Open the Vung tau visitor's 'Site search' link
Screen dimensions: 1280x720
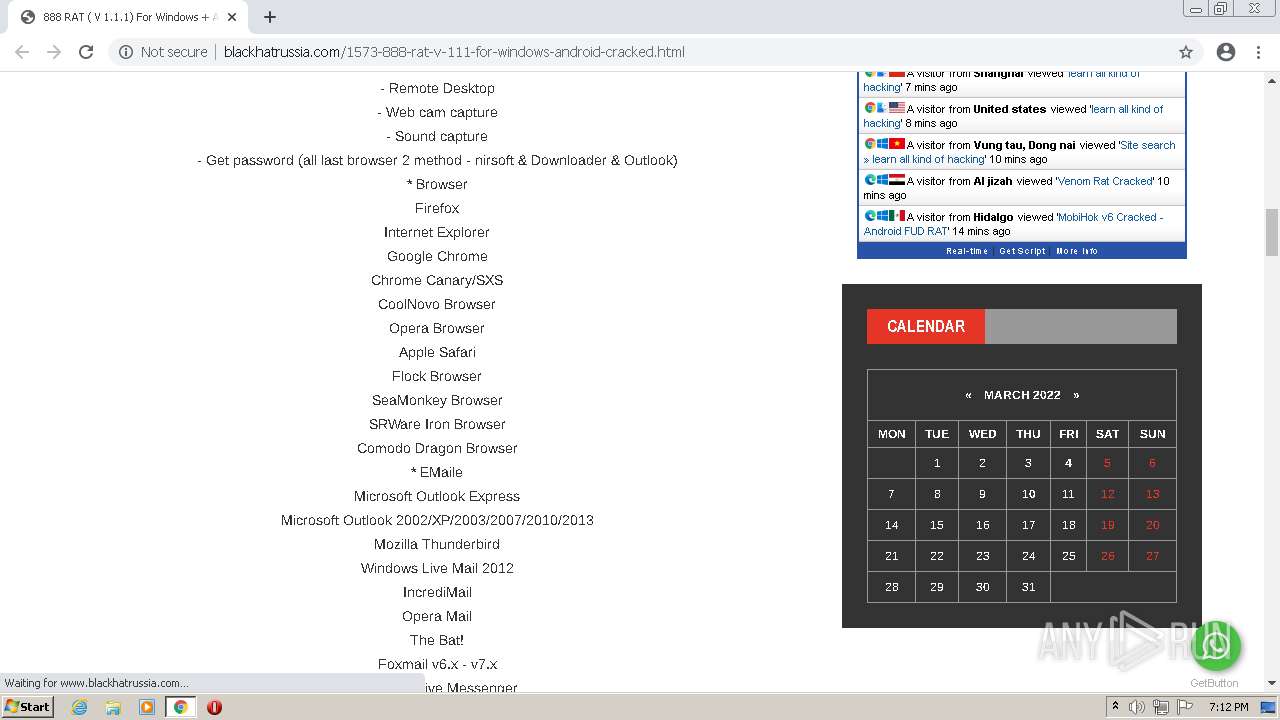(1020, 152)
